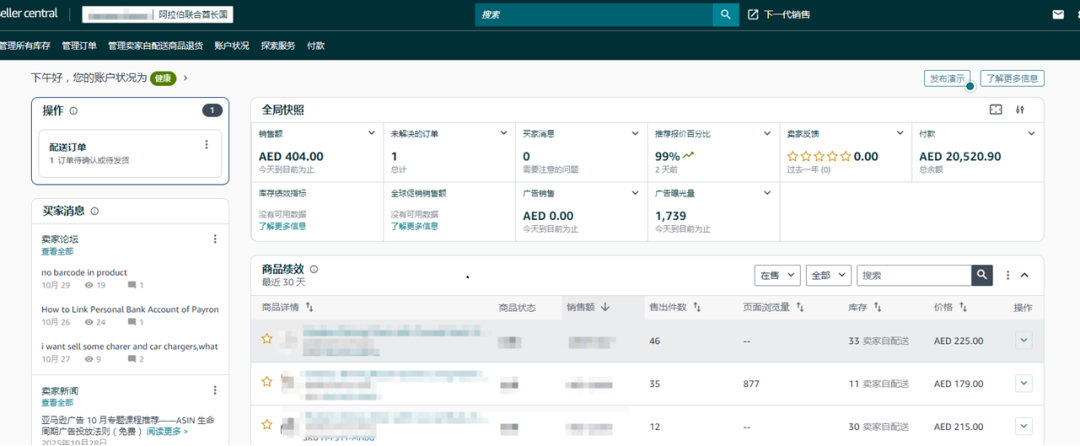The height and width of the screenshot is (446, 1080).
Task: Open three-dot menu on 配送订单 card
Action: click(207, 145)
